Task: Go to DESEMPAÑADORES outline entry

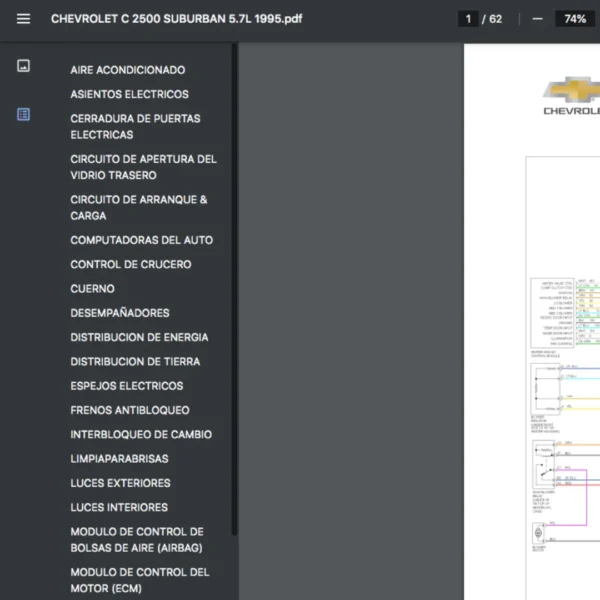Action: (120, 313)
